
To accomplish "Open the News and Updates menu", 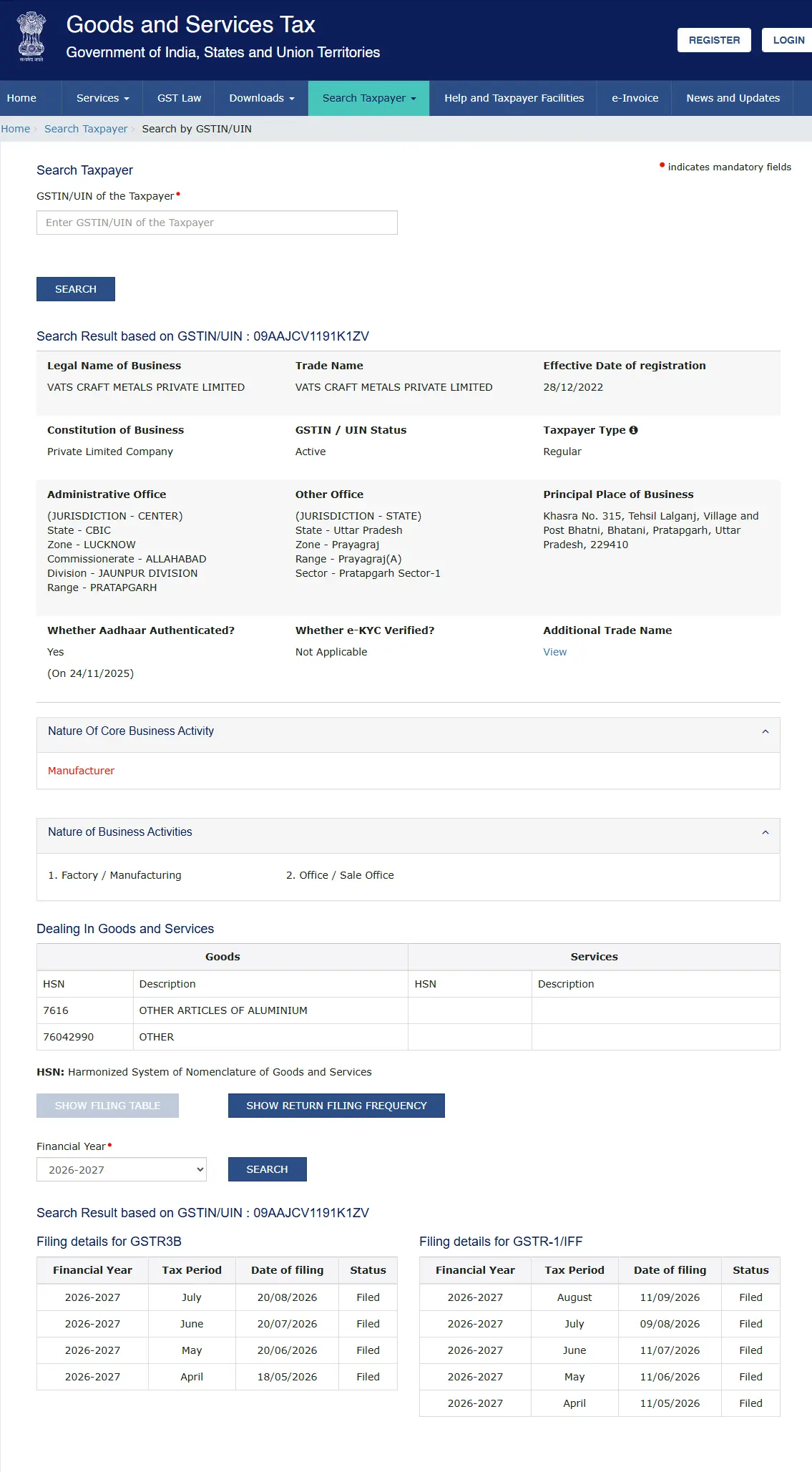I will click(x=733, y=98).
